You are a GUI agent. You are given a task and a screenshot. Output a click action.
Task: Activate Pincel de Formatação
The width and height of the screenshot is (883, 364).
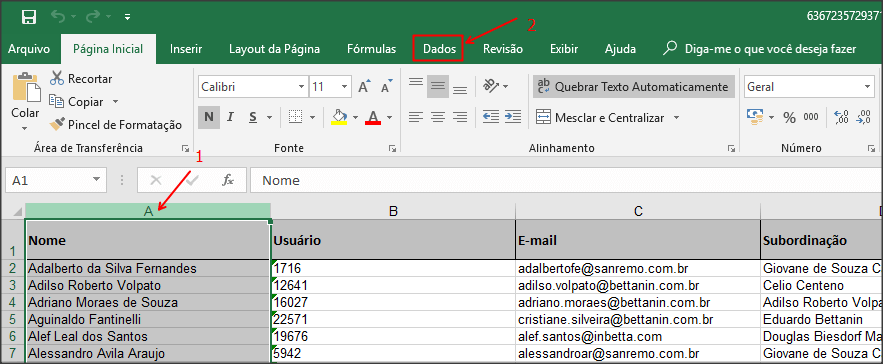[115, 125]
